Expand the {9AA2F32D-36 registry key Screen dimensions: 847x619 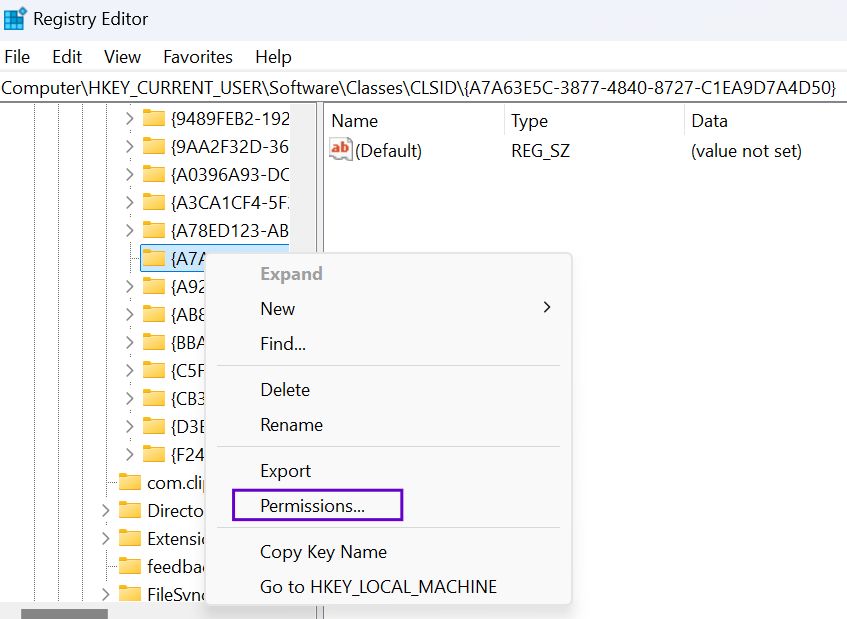[129, 147]
